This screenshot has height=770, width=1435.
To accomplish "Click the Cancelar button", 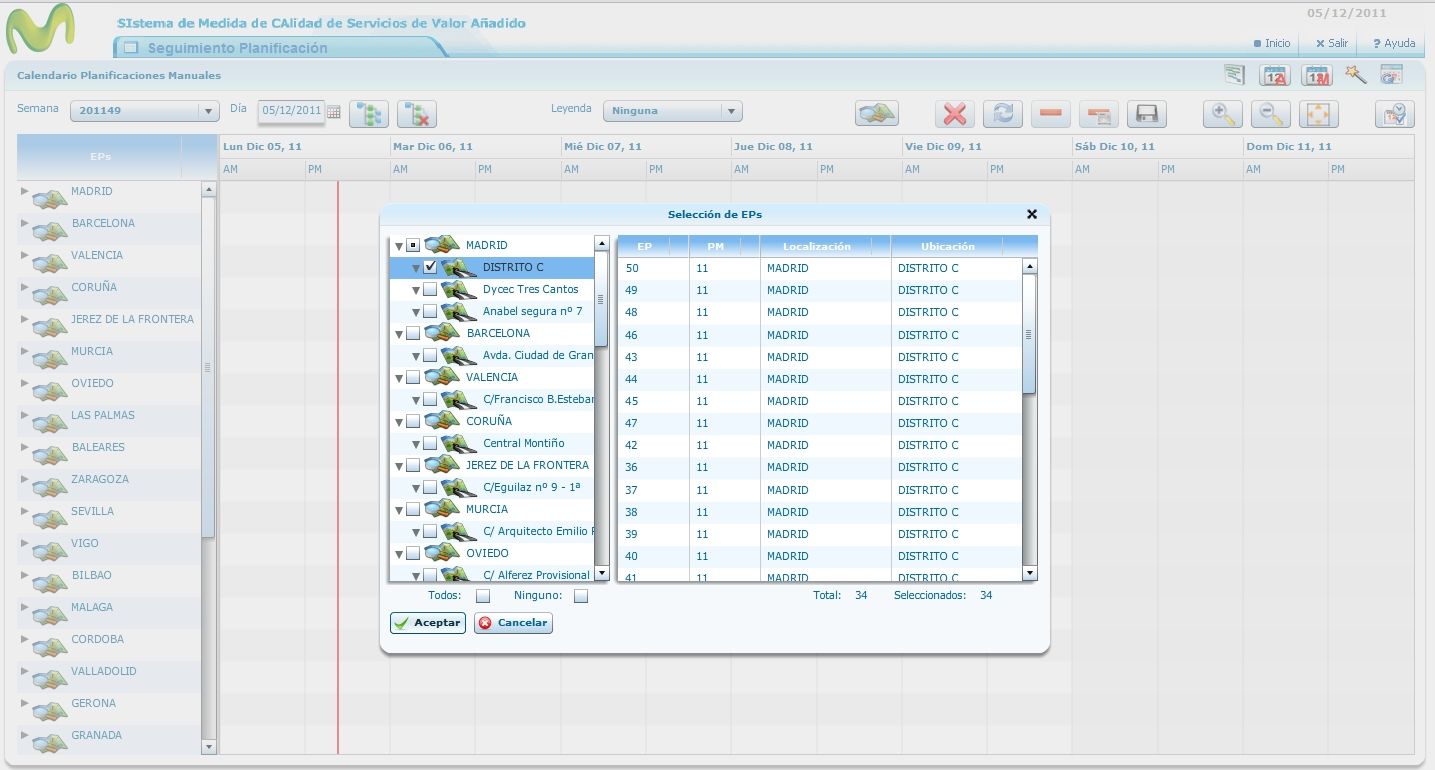I will click(x=513, y=623).
